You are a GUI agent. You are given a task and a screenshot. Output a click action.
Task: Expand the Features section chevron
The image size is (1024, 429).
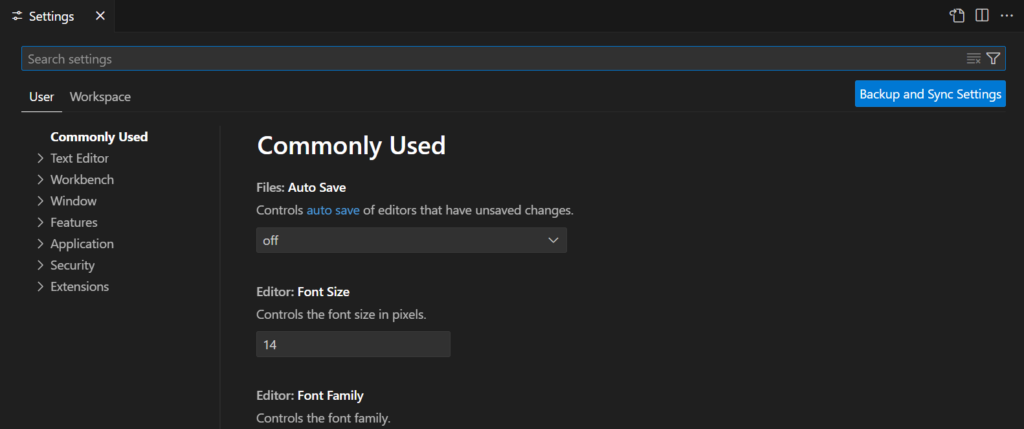(41, 222)
